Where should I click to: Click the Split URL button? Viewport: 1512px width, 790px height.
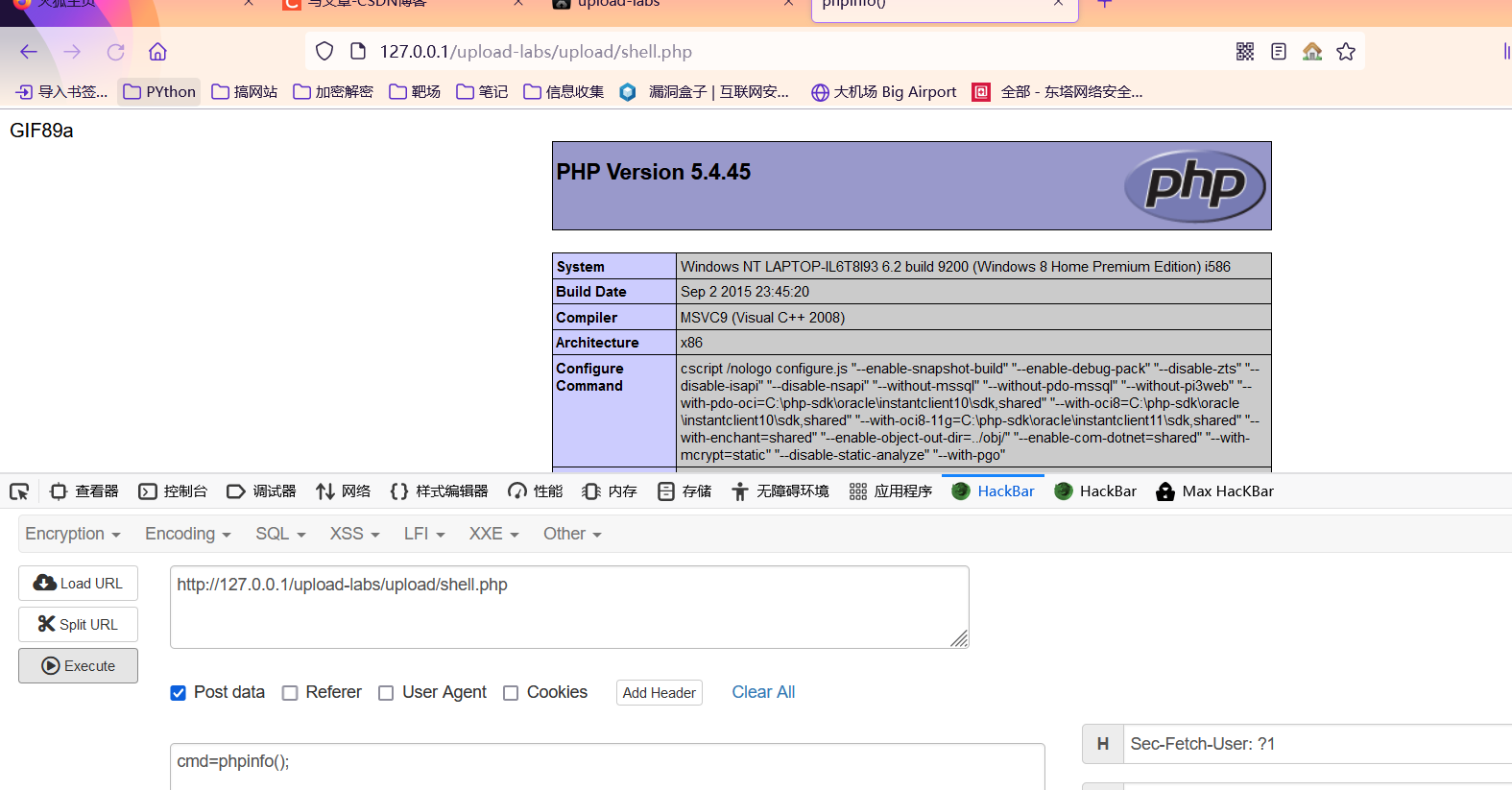pos(78,625)
